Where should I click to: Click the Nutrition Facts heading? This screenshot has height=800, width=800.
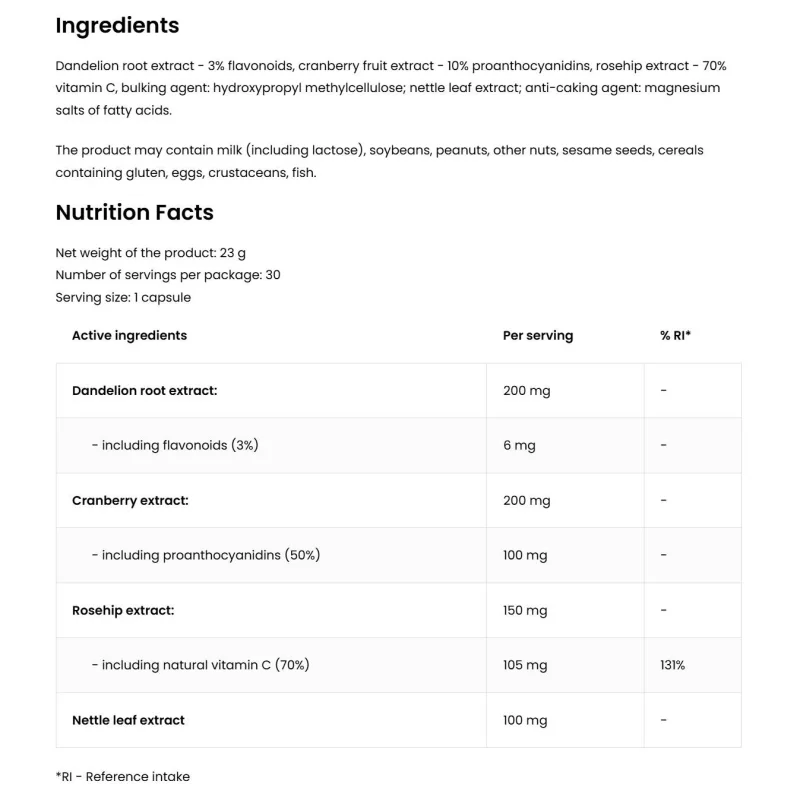(x=135, y=212)
